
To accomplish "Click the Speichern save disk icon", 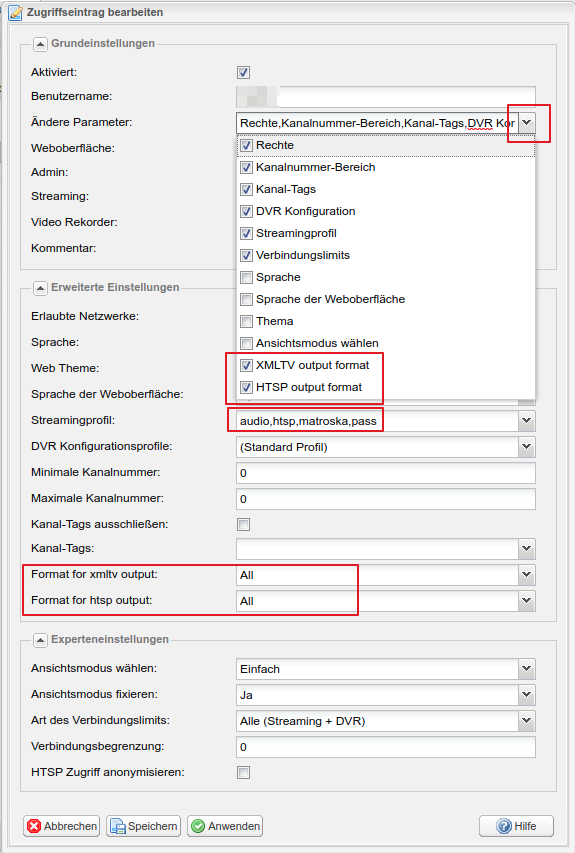I will pyautogui.click(x=118, y=826).
